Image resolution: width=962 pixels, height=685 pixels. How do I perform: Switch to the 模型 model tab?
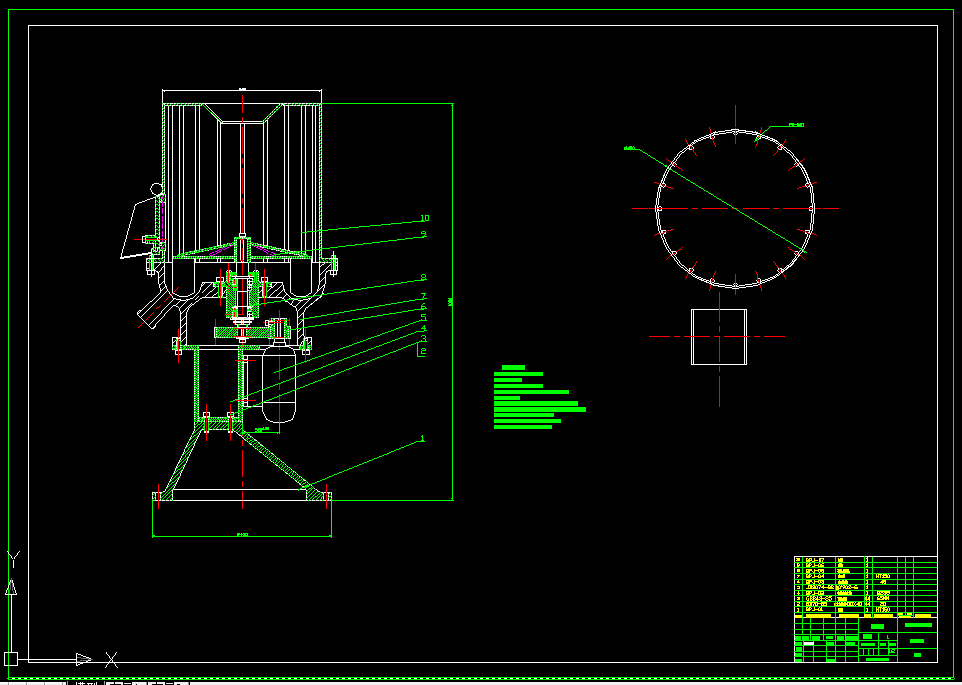point(86,682)
